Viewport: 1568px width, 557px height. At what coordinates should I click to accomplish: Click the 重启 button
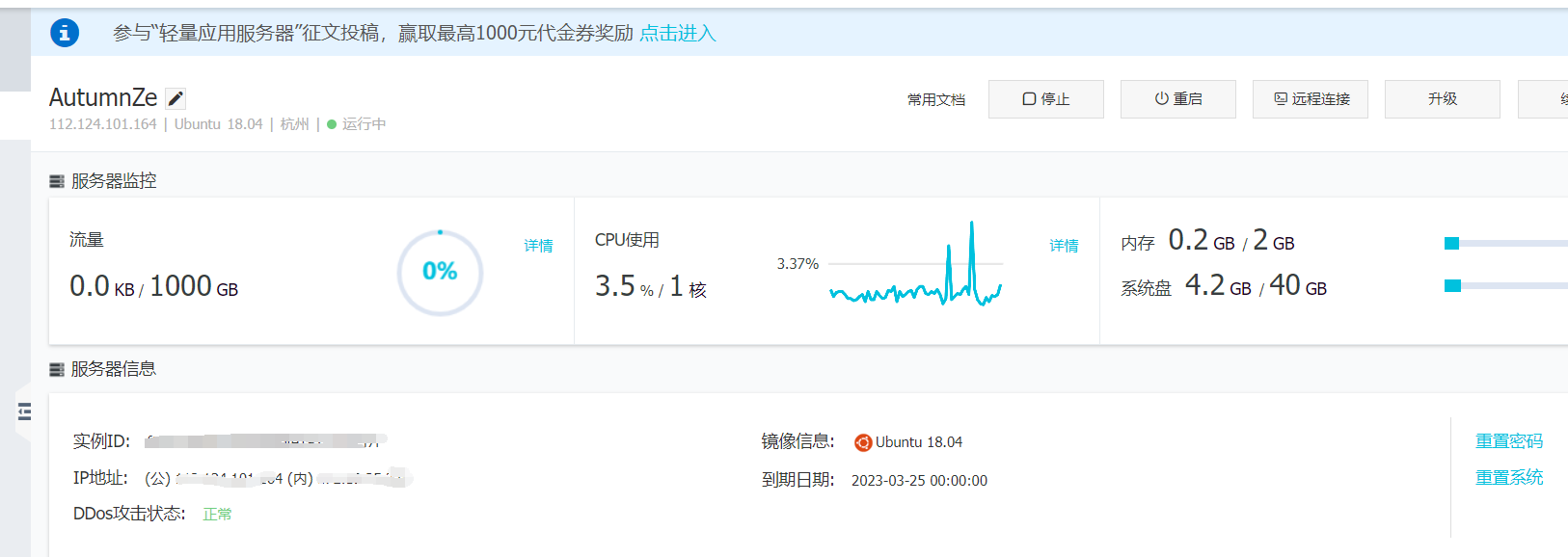click(x=1178, y=99)
